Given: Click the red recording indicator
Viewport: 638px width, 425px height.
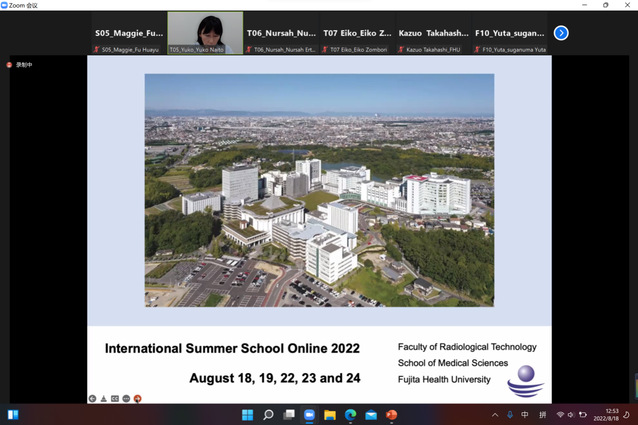Looking at the screenshot, I should tap(10, 64).
